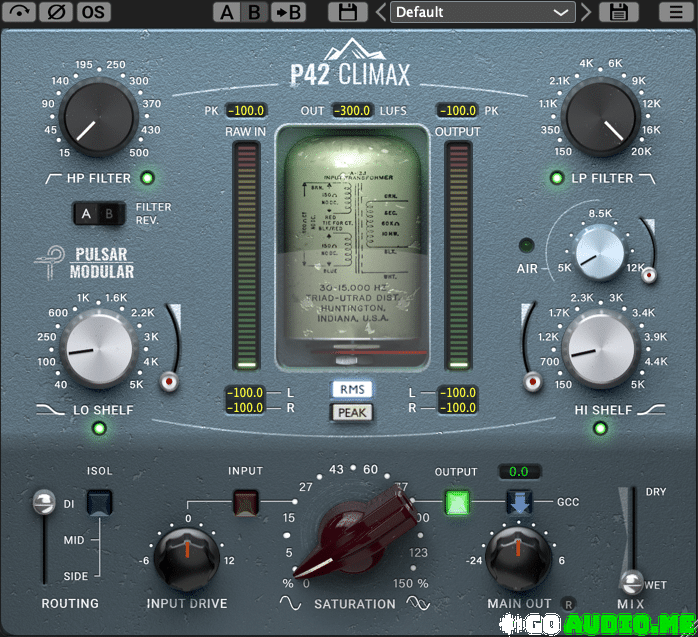Toggle the LO SHELF green LED

click(x=99, y=428)
